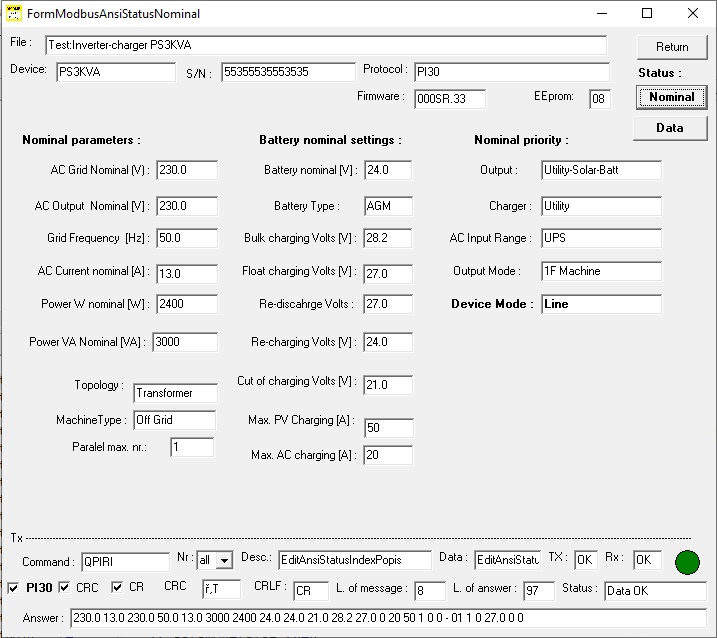Click the Max. AC charging field
717x638 pixels.
[x=388, y=455]
